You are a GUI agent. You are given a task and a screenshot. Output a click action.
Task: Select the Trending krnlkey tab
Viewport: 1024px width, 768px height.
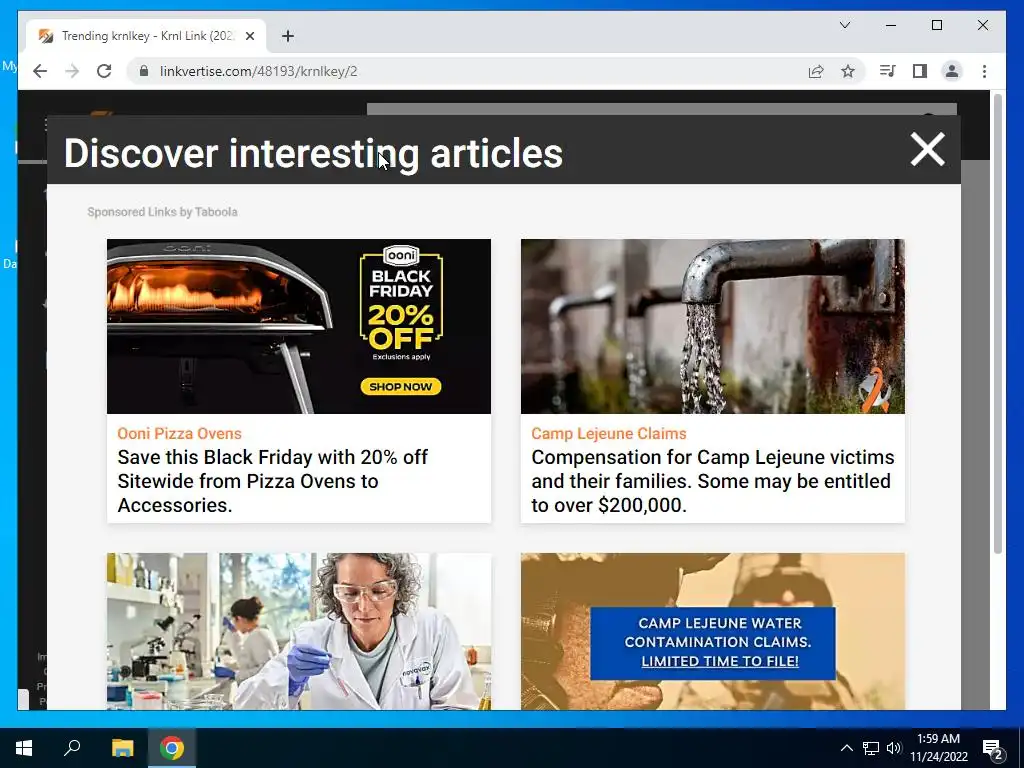(146, 36)
